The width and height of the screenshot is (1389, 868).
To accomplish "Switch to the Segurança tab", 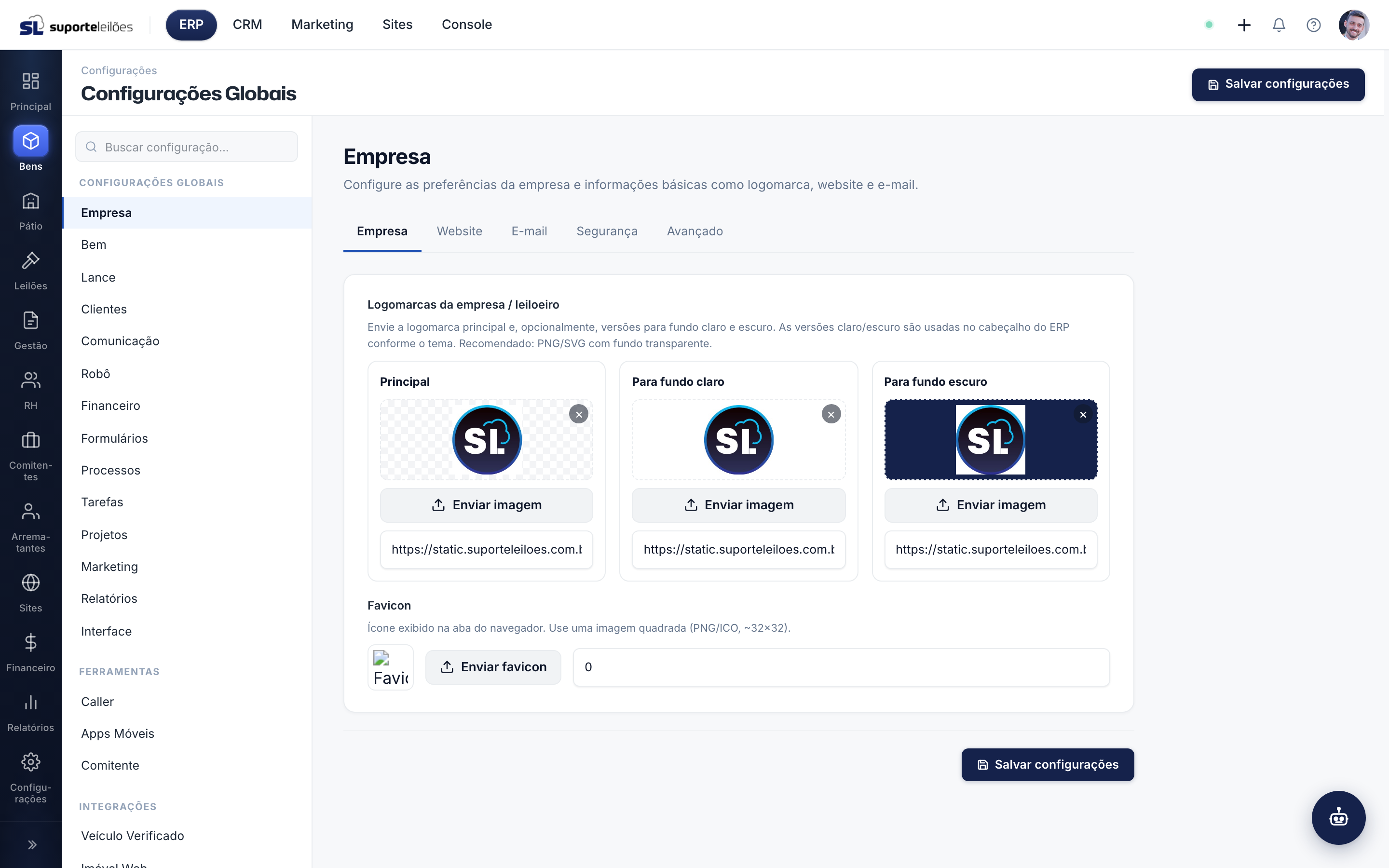I will point(607,231).
